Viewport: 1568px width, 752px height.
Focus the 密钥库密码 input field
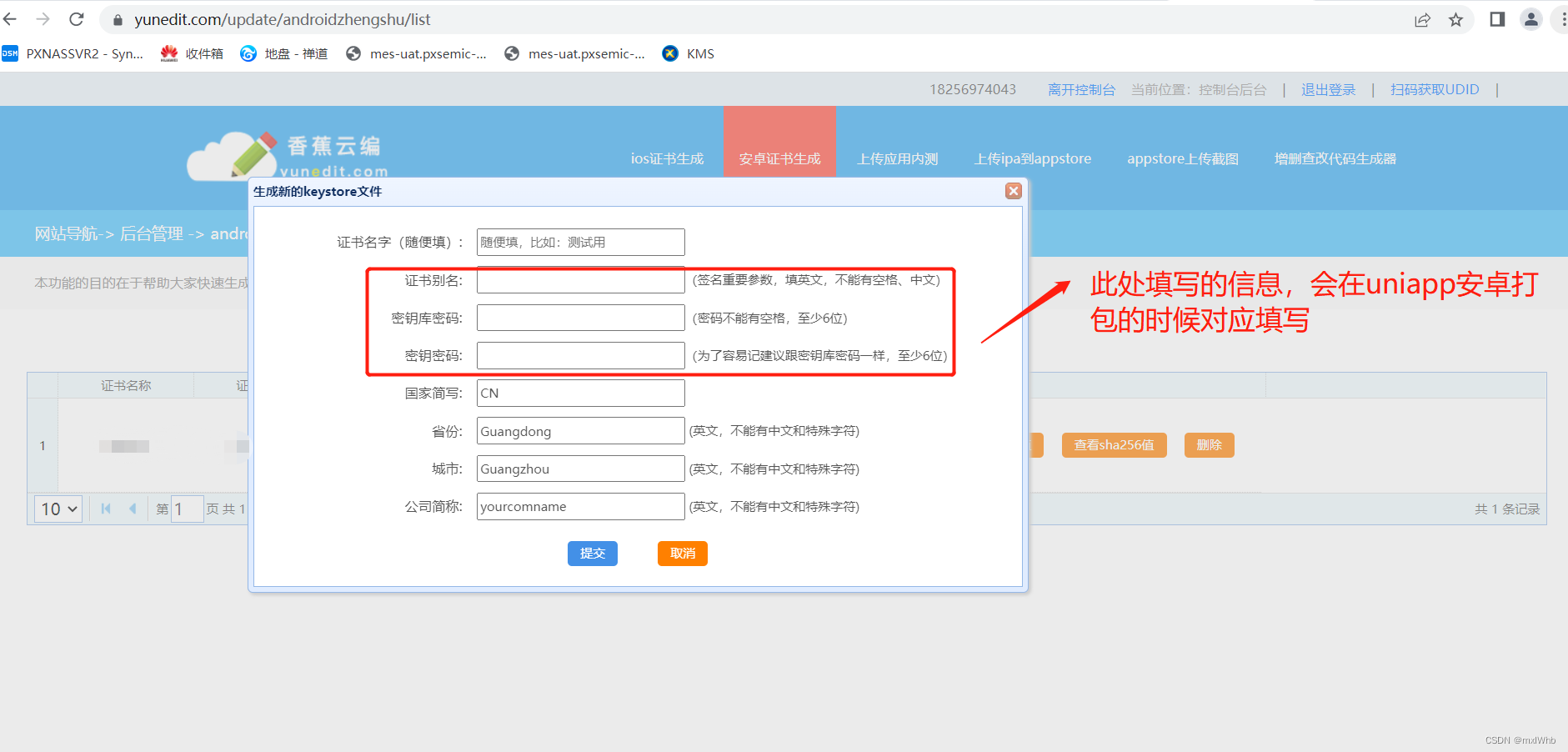point(580,318)
